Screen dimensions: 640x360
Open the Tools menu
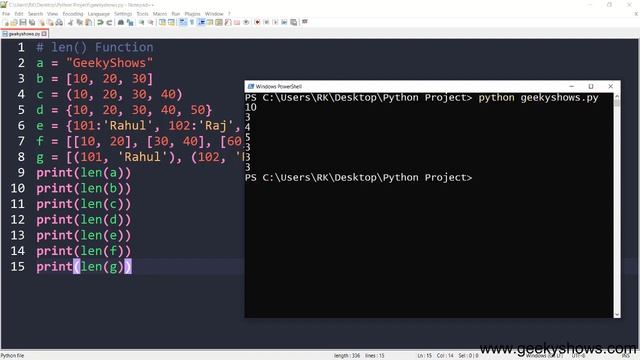pyautogui.click(x=142, y=14)
